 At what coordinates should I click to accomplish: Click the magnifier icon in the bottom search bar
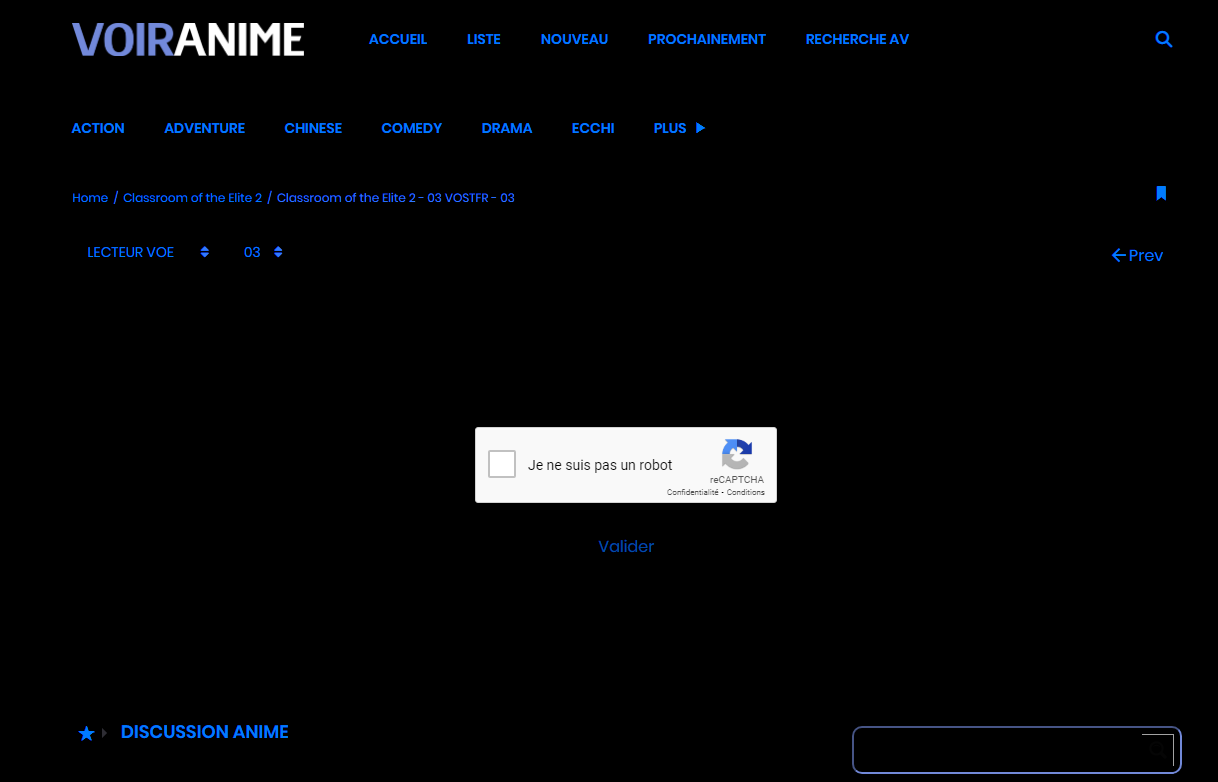1157,749
